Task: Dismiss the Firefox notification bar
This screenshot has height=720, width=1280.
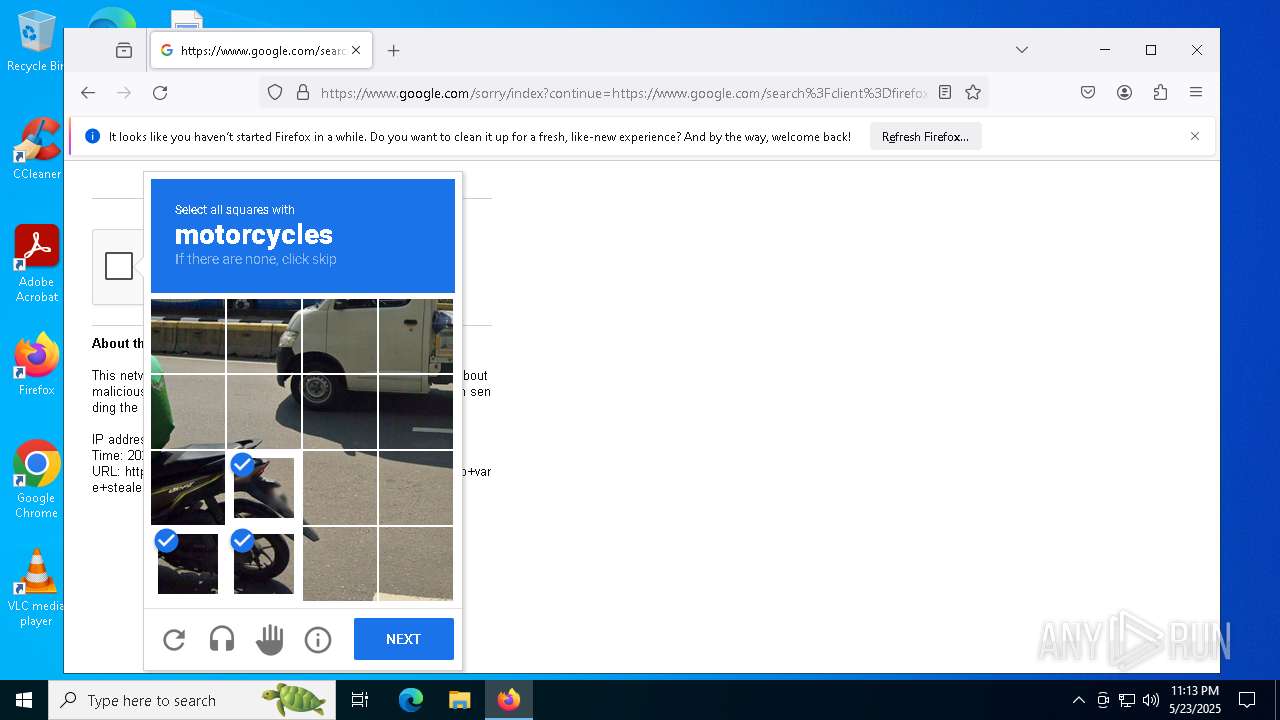Action: (1195, 136)
